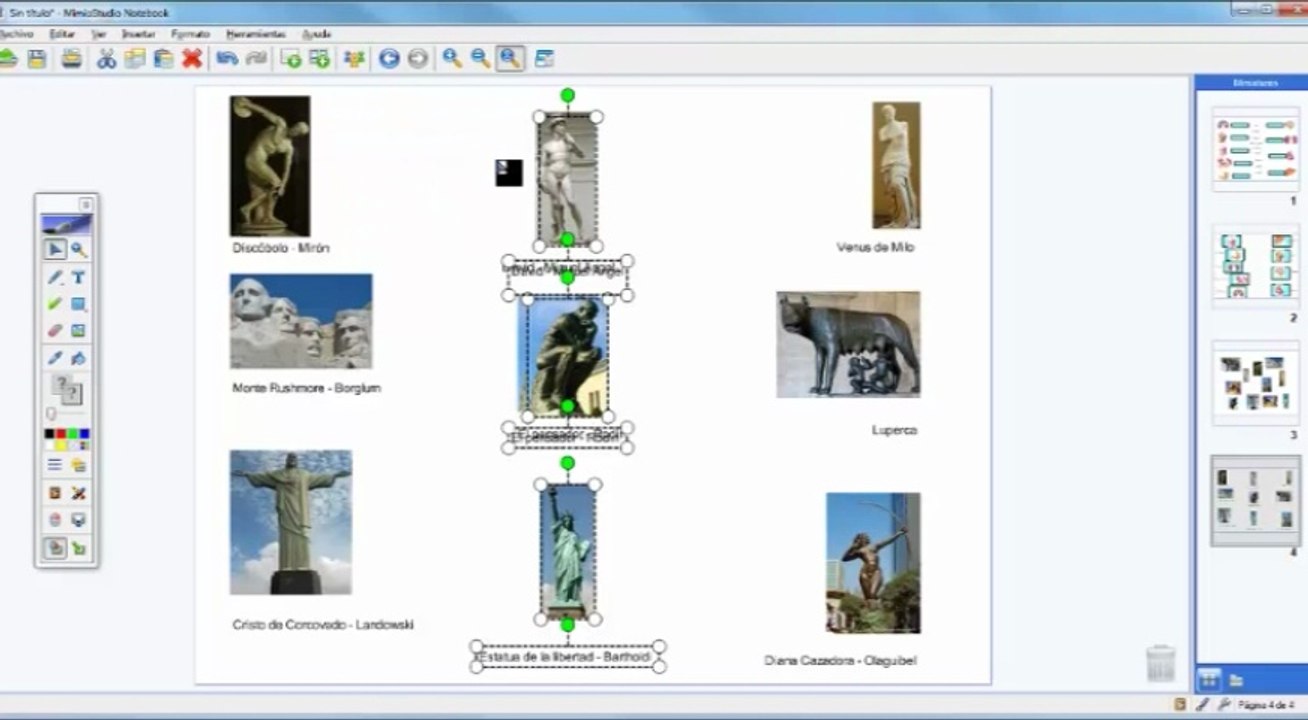Paste using the clipboard toolbar icon
The width and height of the screenshot is (1308, 720).
(163, 59)
